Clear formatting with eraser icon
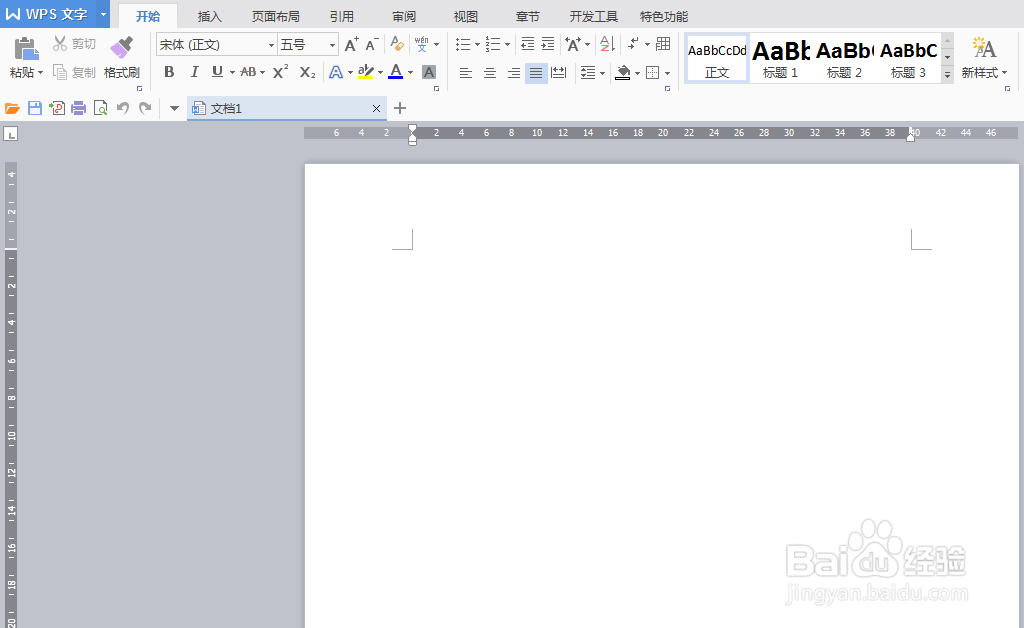Image resolution: width=1024 pixels, height=628 pixels. click(397, 44)
